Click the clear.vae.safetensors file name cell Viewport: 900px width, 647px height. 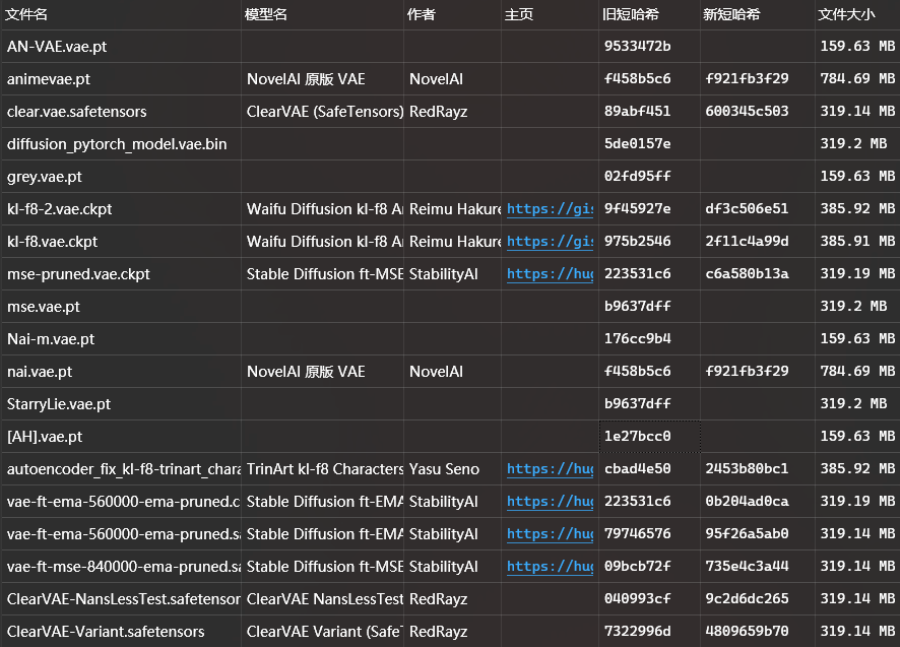[x=121, y=111]
